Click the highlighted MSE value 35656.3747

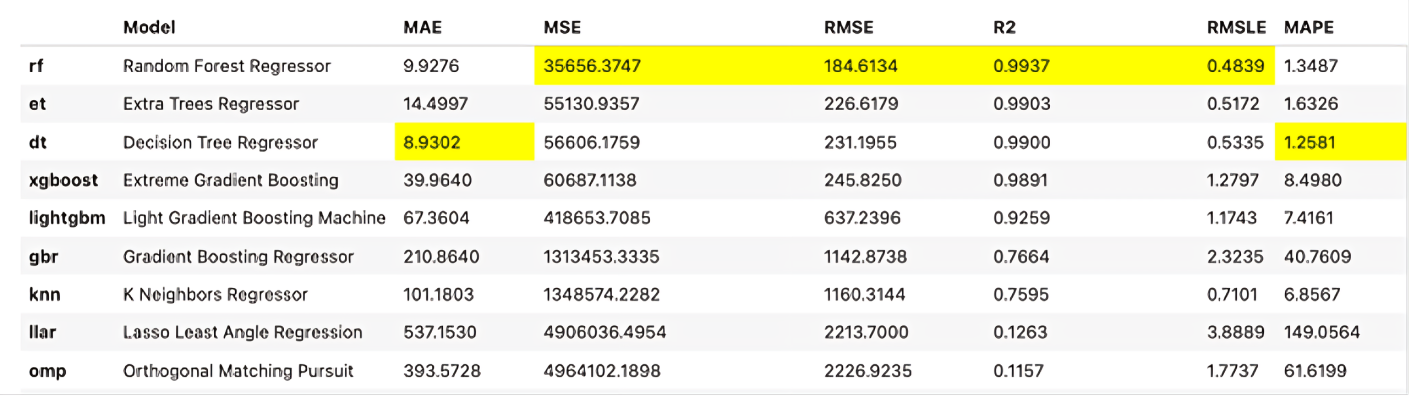592,66
